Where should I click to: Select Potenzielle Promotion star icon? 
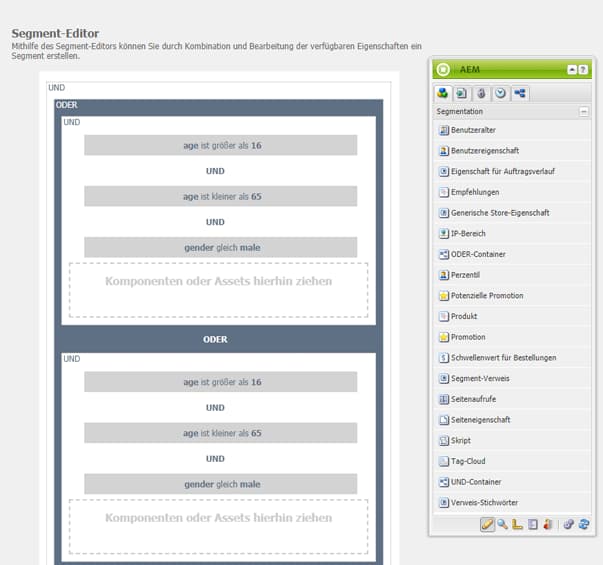444,296
